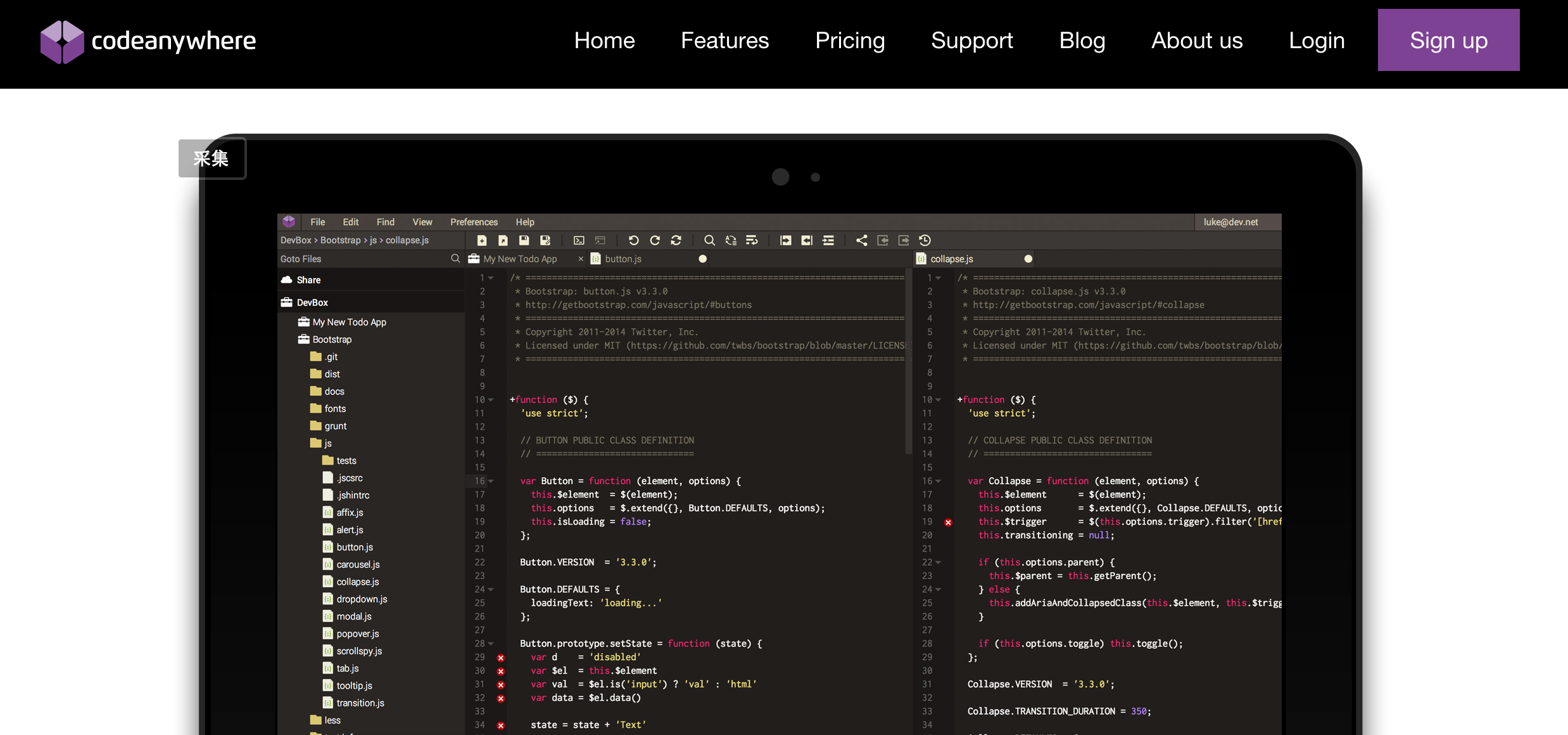Collapse code fold arrow at line 10 in button.js
The image size is (1568, 735).
coord(491,400)
